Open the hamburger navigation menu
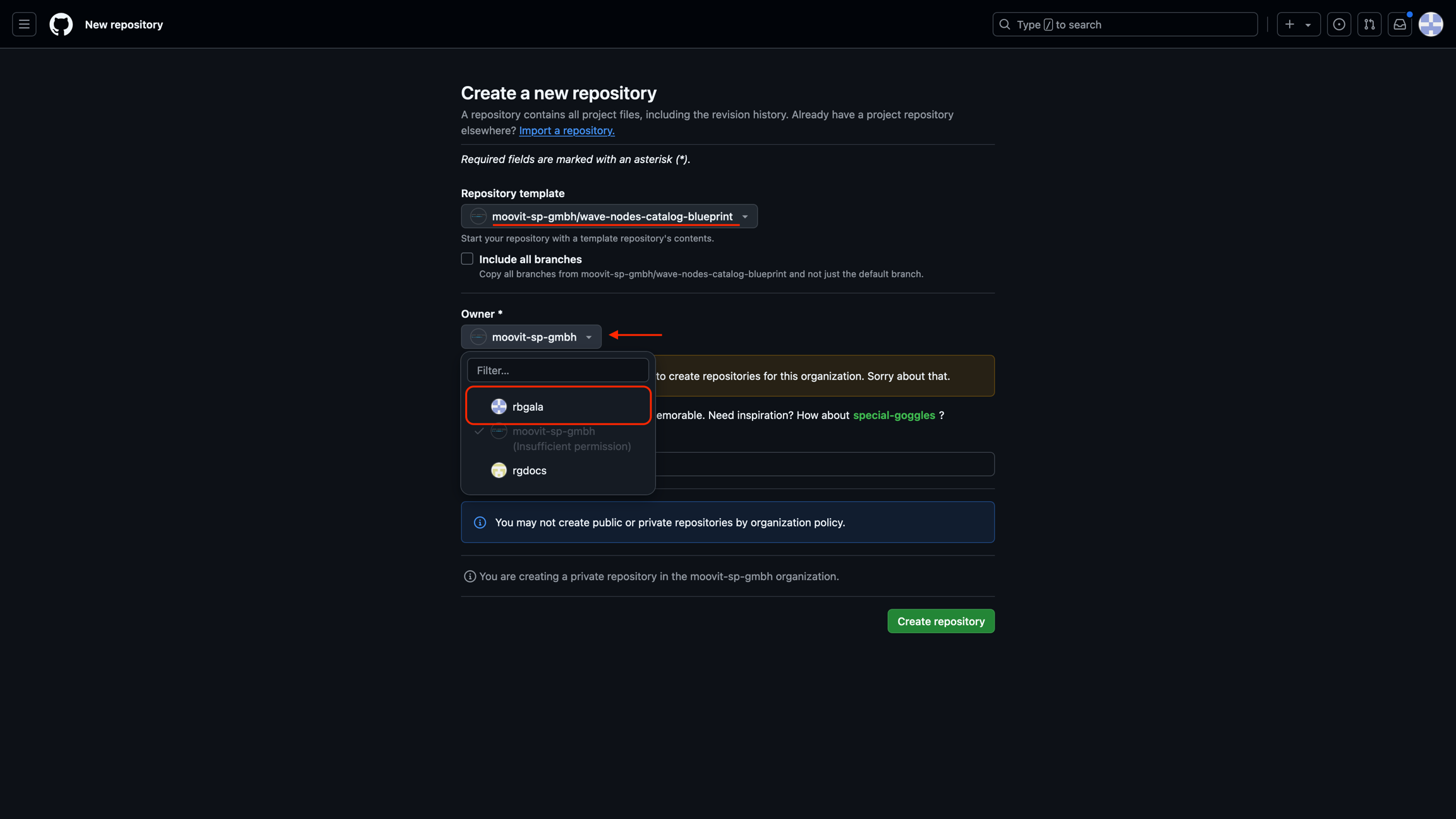This screenshot has width=1456, height=819. 24,25
